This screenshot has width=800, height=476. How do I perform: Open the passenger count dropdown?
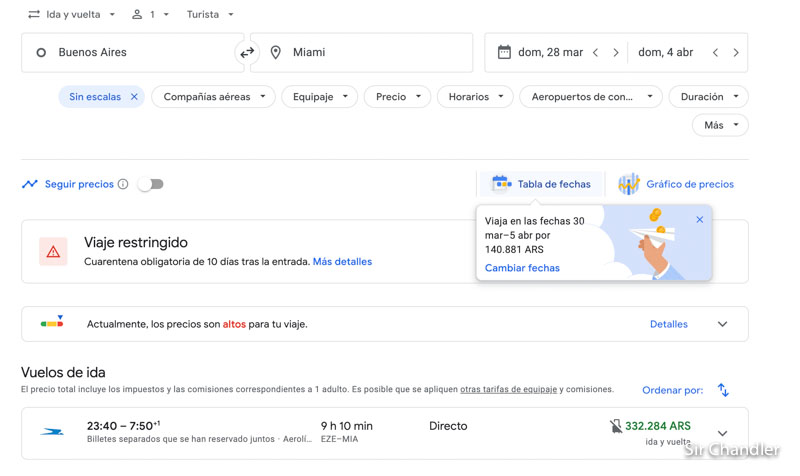tap(151, 15)
